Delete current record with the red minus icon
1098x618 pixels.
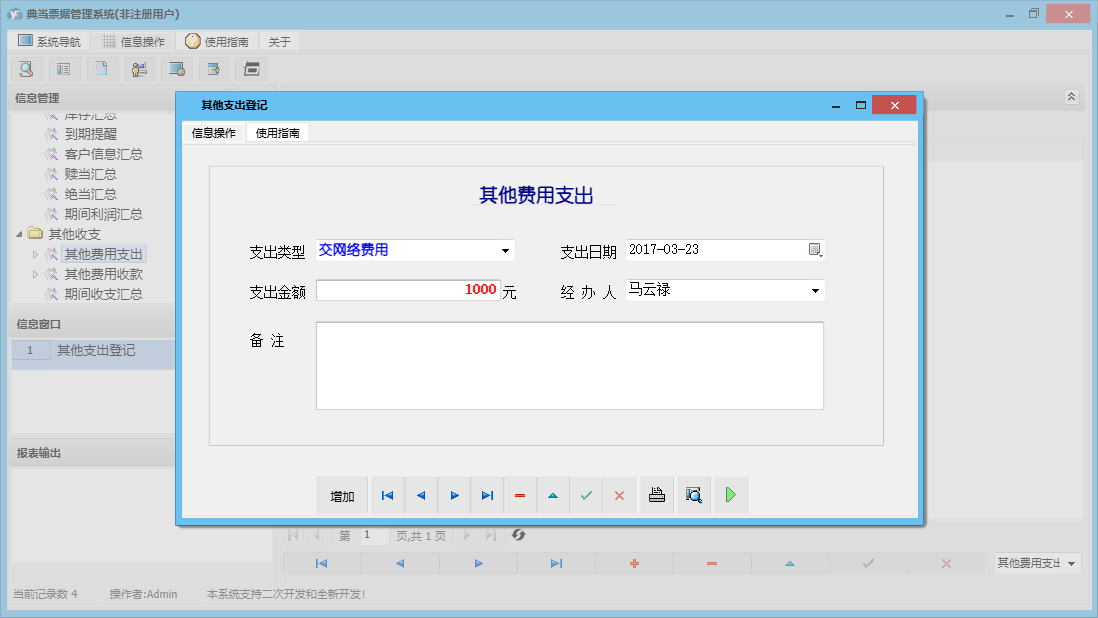[x=520, y=495]
